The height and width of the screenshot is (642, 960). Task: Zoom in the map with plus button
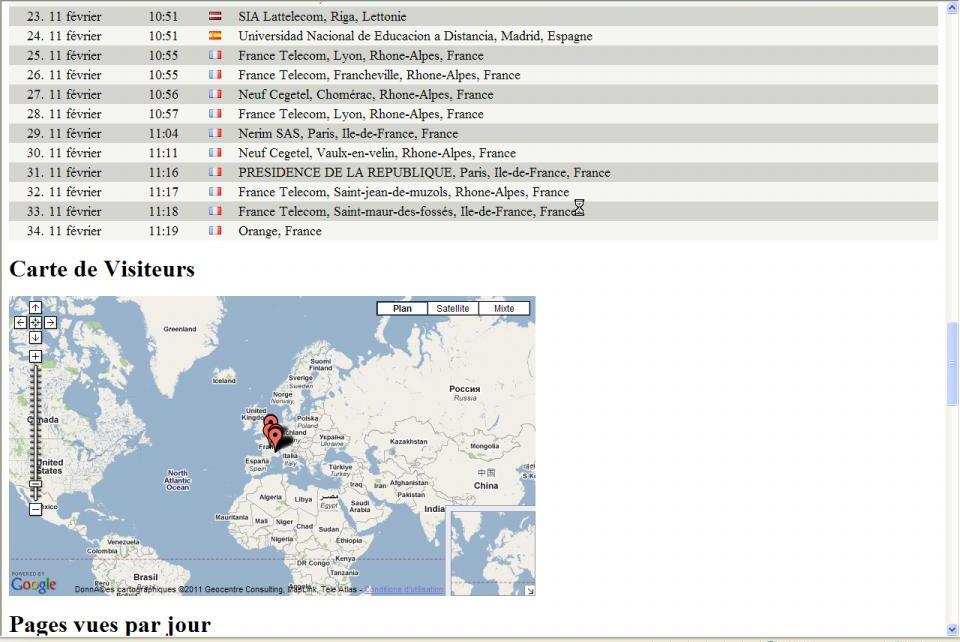[x=36, y=356]
